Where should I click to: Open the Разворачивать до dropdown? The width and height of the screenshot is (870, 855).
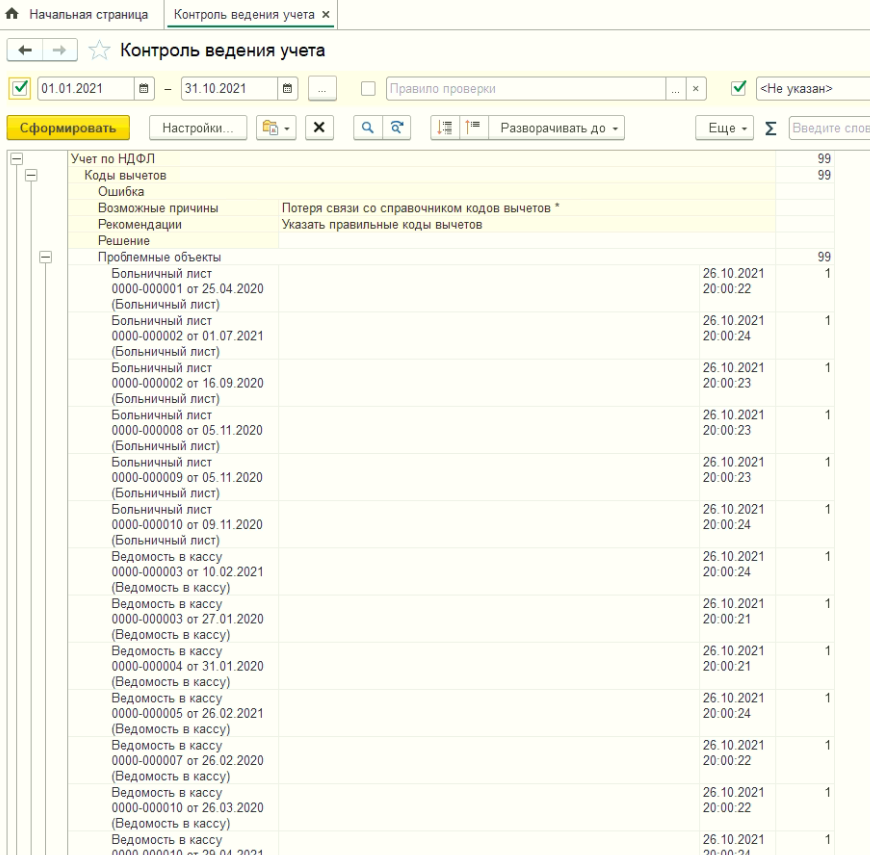click(x=560, y=128)
